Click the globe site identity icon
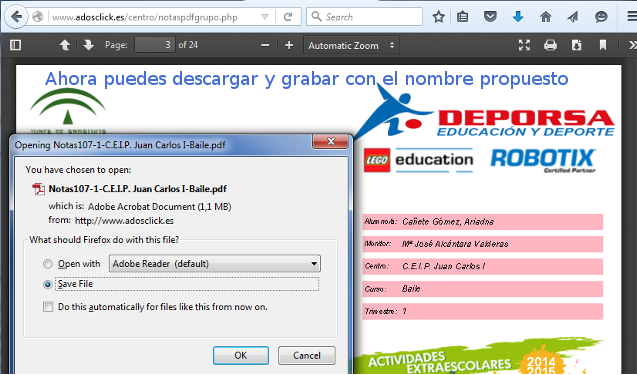Viewport: 637px width, 375px height. 38,17
